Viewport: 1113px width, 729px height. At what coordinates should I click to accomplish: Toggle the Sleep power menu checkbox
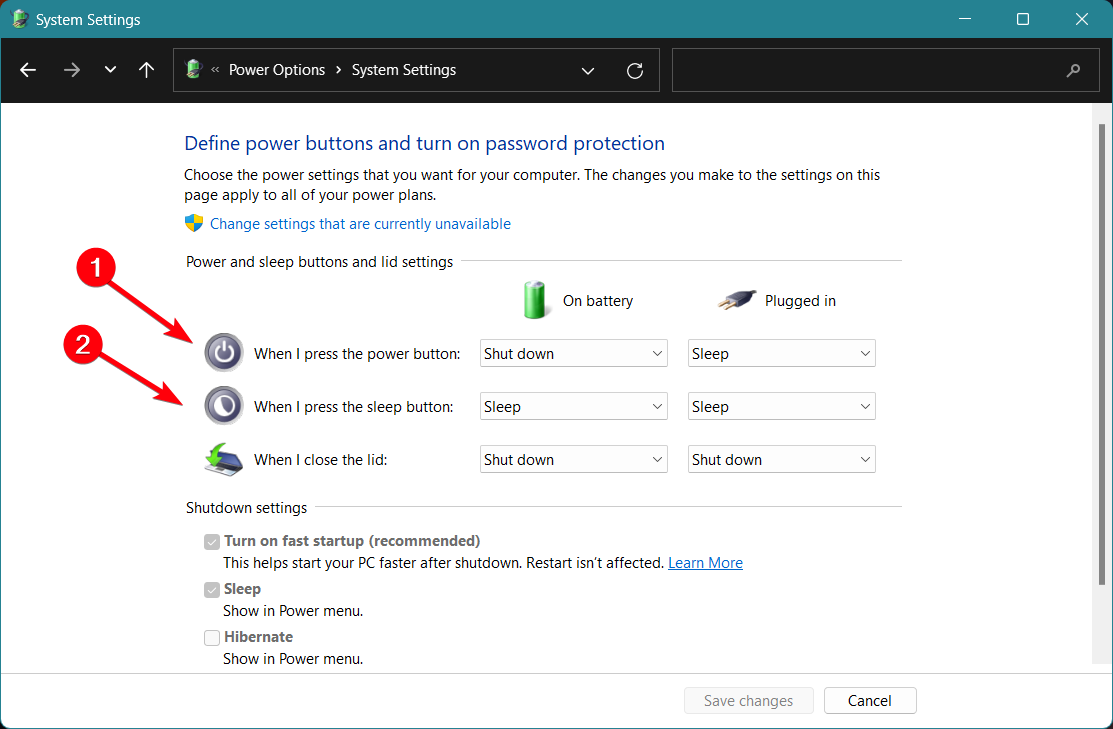(x=212, y=590)
